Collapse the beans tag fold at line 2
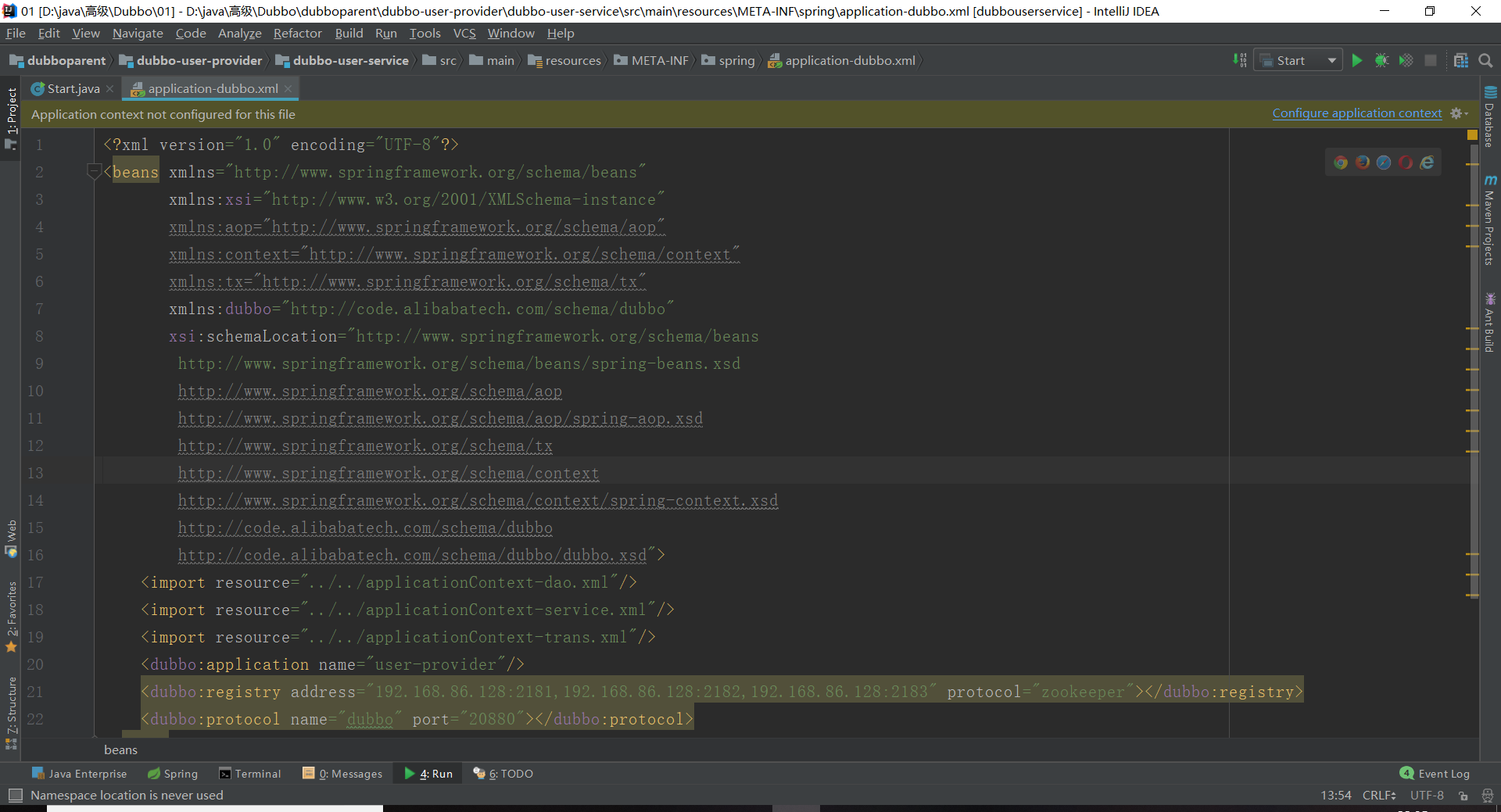This screenshot has width=1501, height=812. 94,171
